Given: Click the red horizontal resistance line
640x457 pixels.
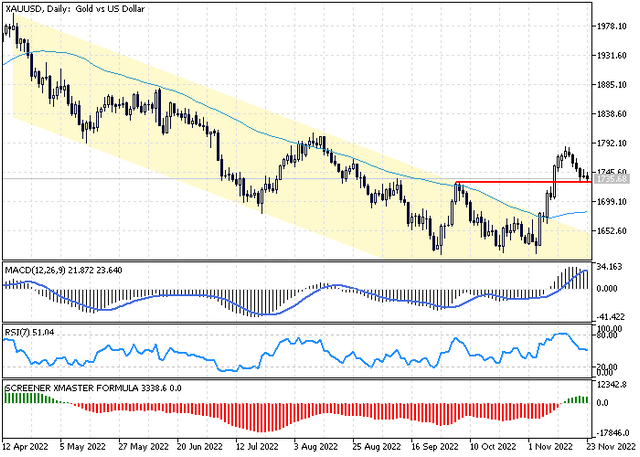Looking at the screenshot, I should (523, 182).
